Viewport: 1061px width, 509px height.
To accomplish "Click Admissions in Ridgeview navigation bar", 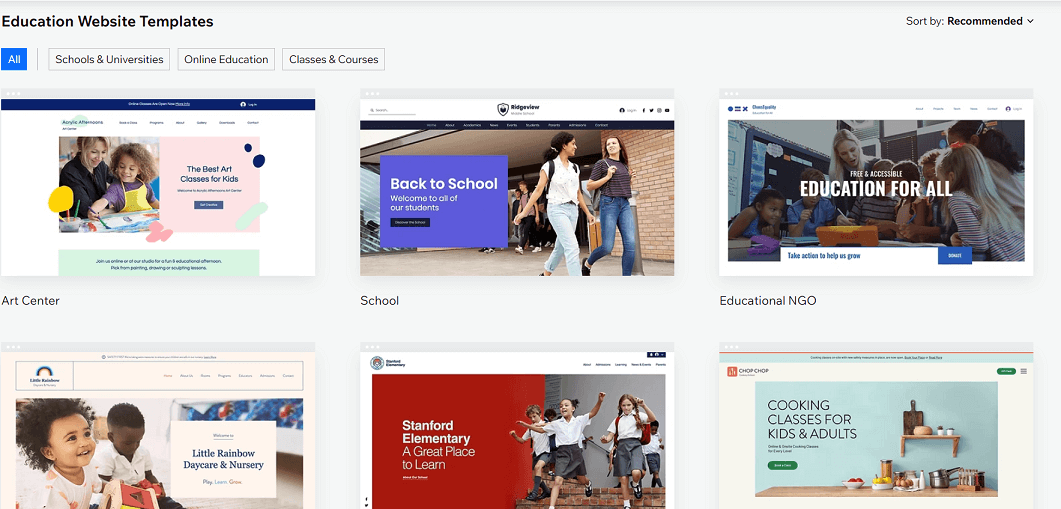I will [577, 125].
